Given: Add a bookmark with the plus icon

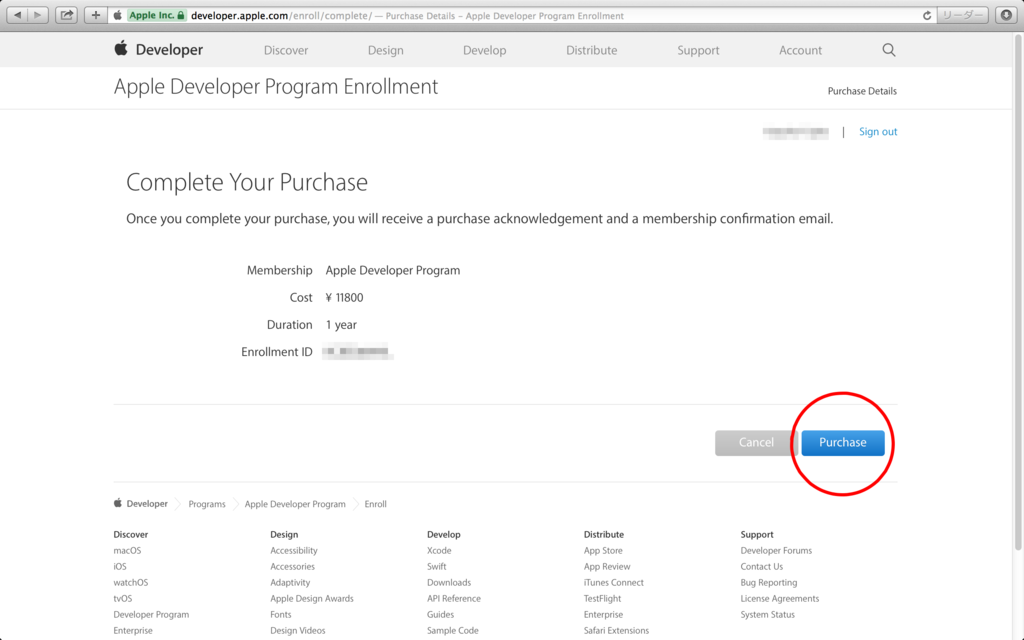Looking at the screenshot, I should click(95, 15).
